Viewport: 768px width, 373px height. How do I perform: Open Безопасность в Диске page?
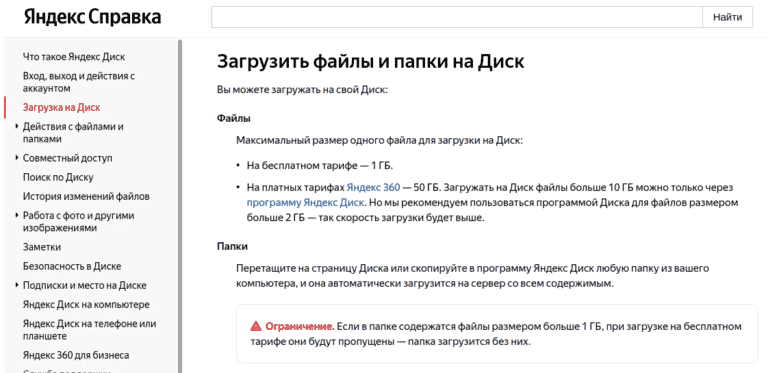pyautogui.click(x=72, y=266)
